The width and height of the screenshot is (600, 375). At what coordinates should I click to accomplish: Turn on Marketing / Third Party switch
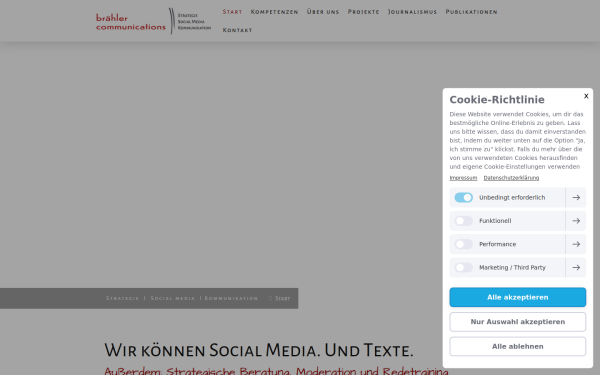click(x=463, y=267)
